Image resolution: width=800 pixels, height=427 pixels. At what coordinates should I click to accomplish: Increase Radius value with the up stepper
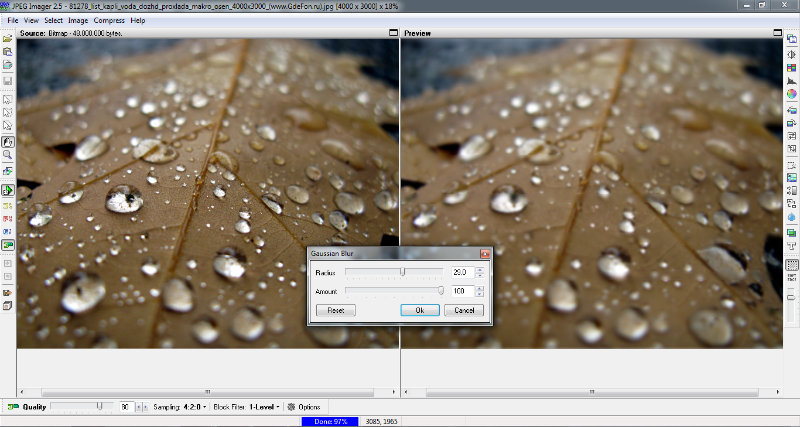click(480, 269)
